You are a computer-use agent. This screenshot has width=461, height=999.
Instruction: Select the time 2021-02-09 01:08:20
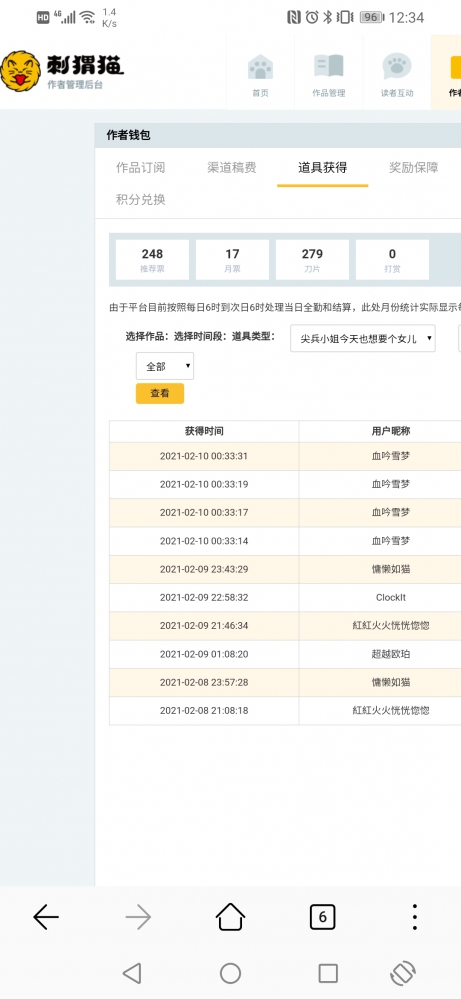pyautogui.click(x=204, y=654)
